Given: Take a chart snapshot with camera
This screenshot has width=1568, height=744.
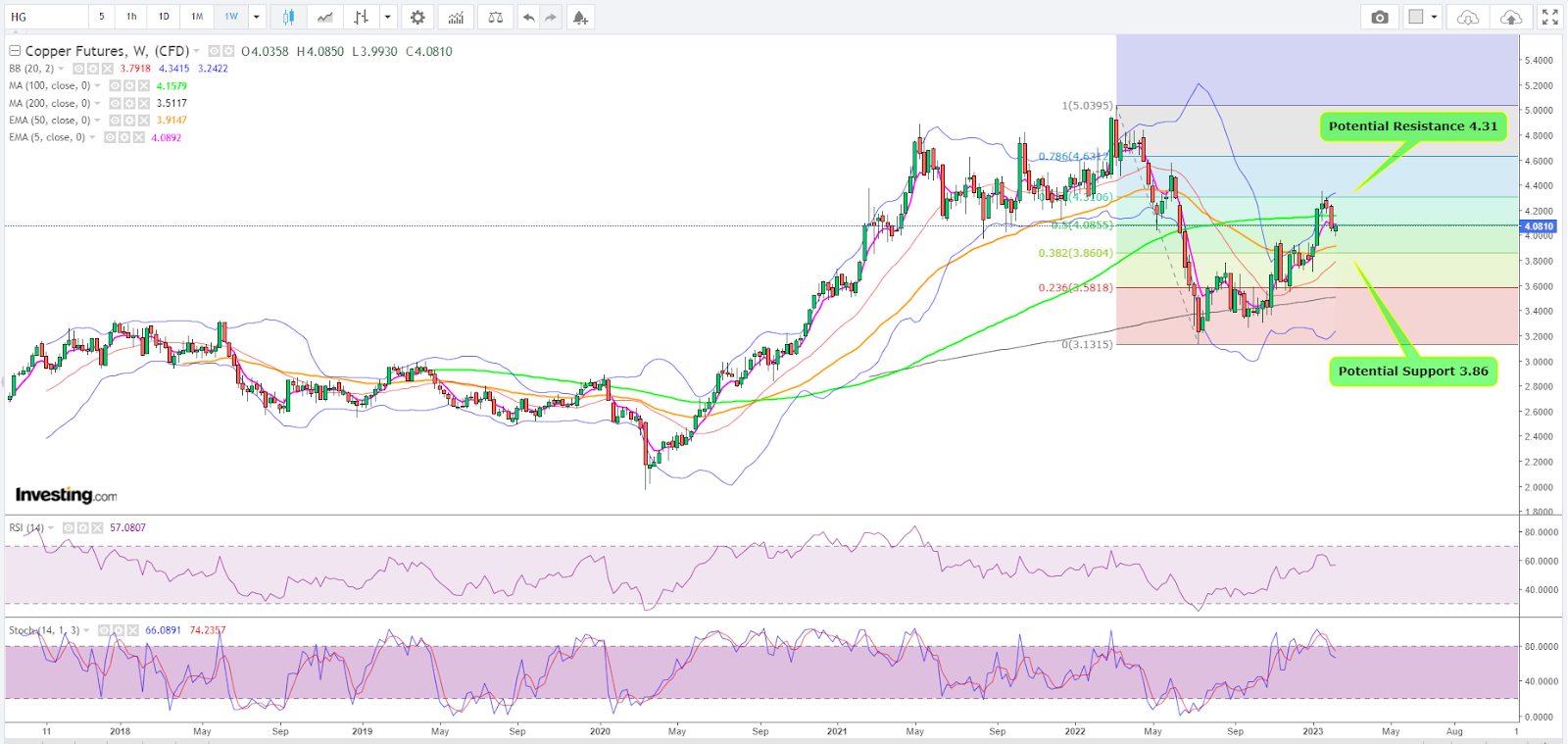Looking at the screenshot, I should click(1380, 17).
